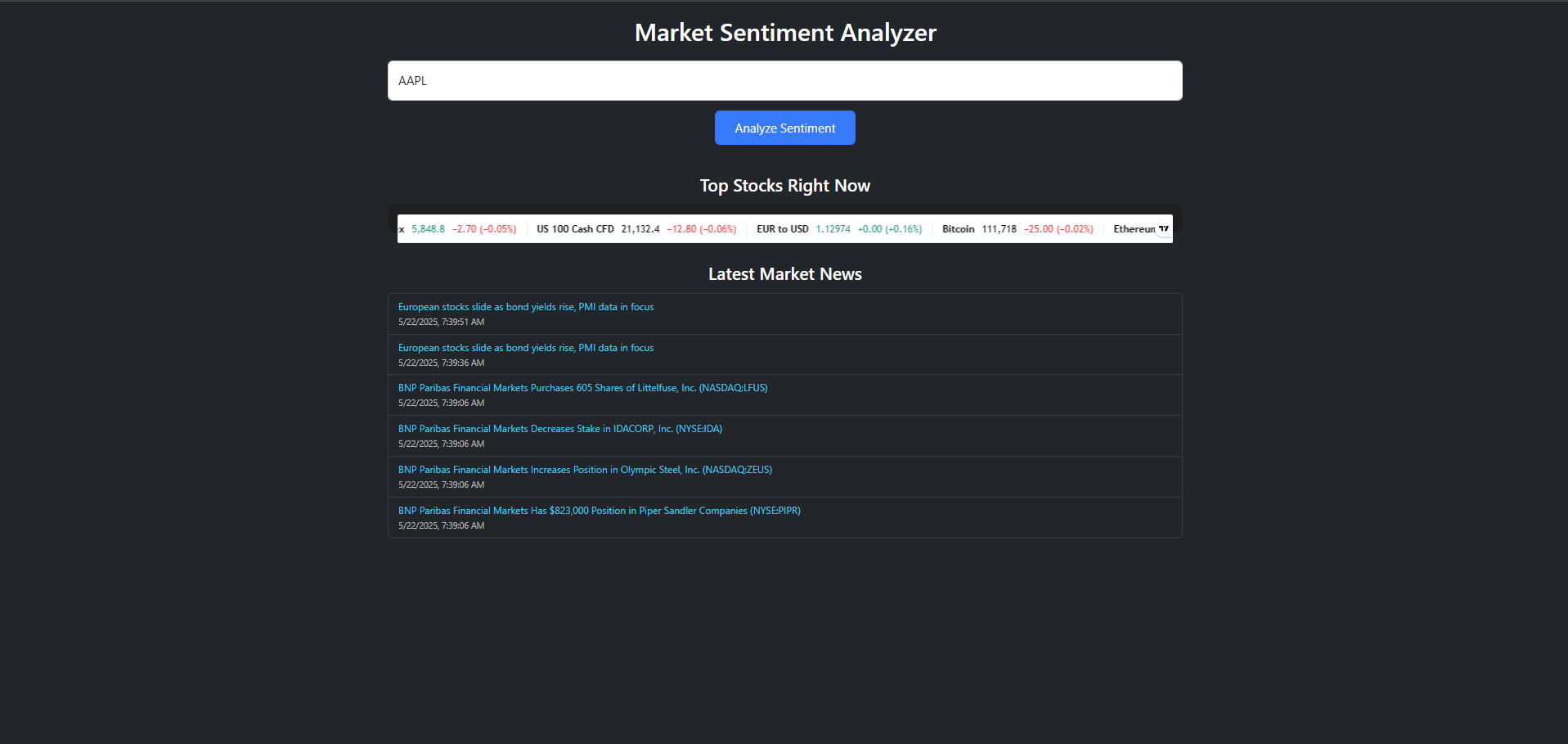Screen dimensions: 1568x744
Task: Focus the stock symbol field containing AAPL
Action: click(x=785, y=80)
